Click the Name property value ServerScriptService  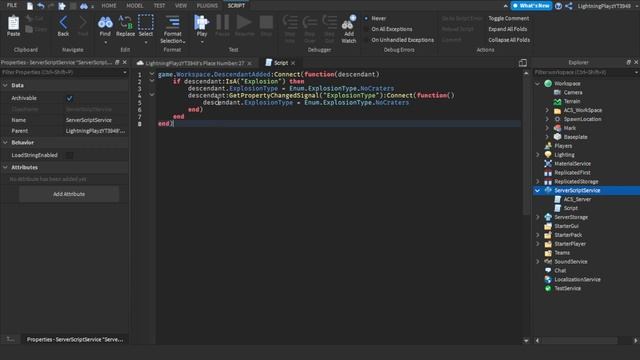[89, 120]
